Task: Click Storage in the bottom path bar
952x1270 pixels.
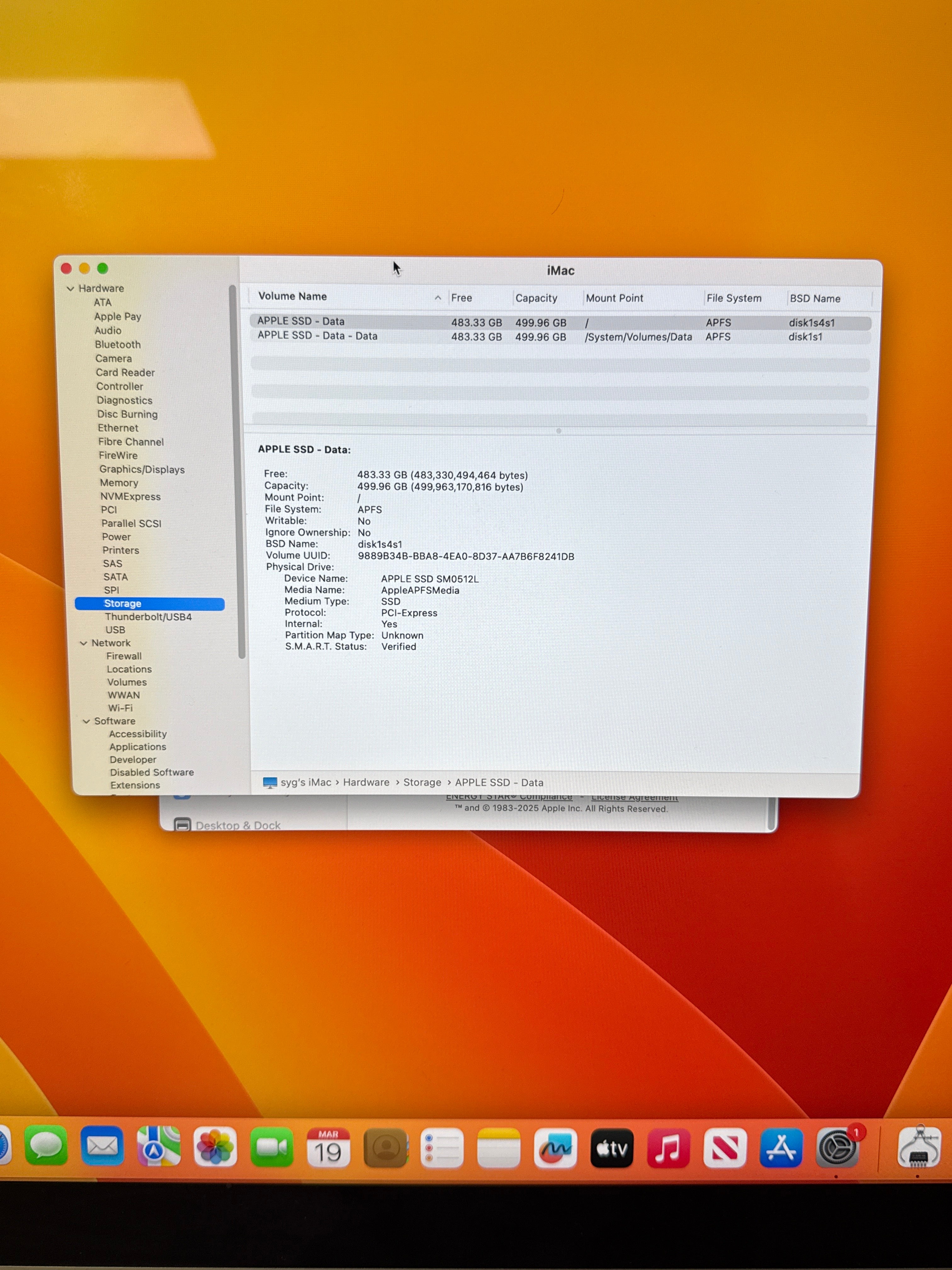Action: pos(422,783)
